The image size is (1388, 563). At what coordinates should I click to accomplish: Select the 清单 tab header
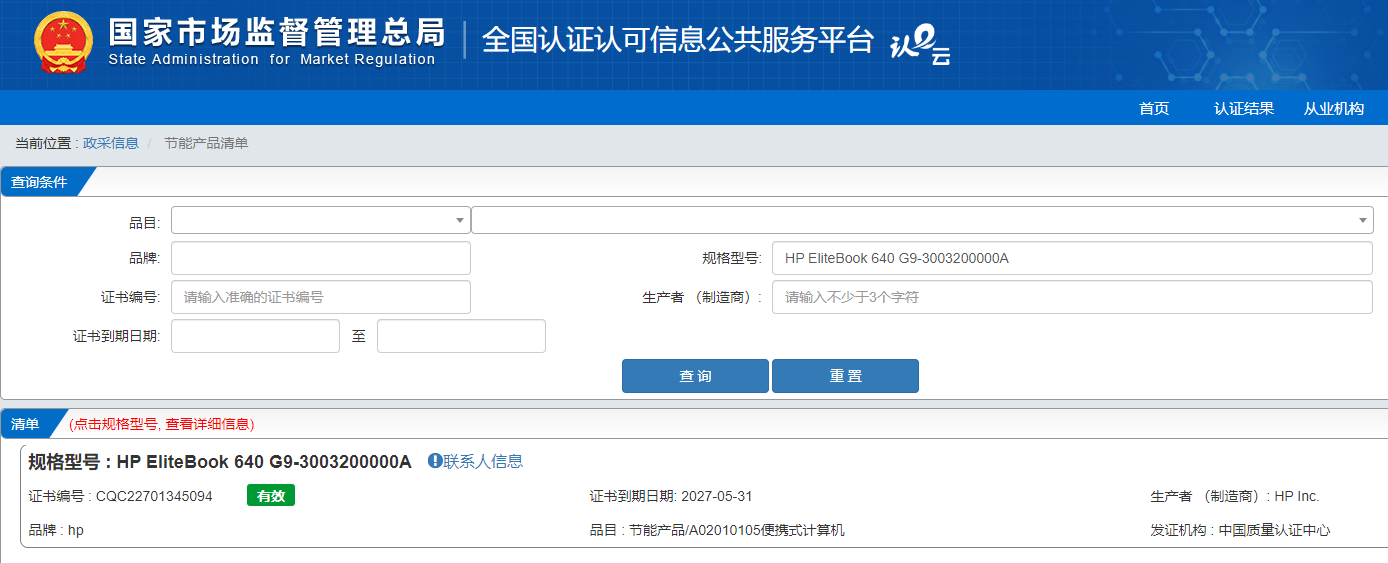(x=26, y=424)
